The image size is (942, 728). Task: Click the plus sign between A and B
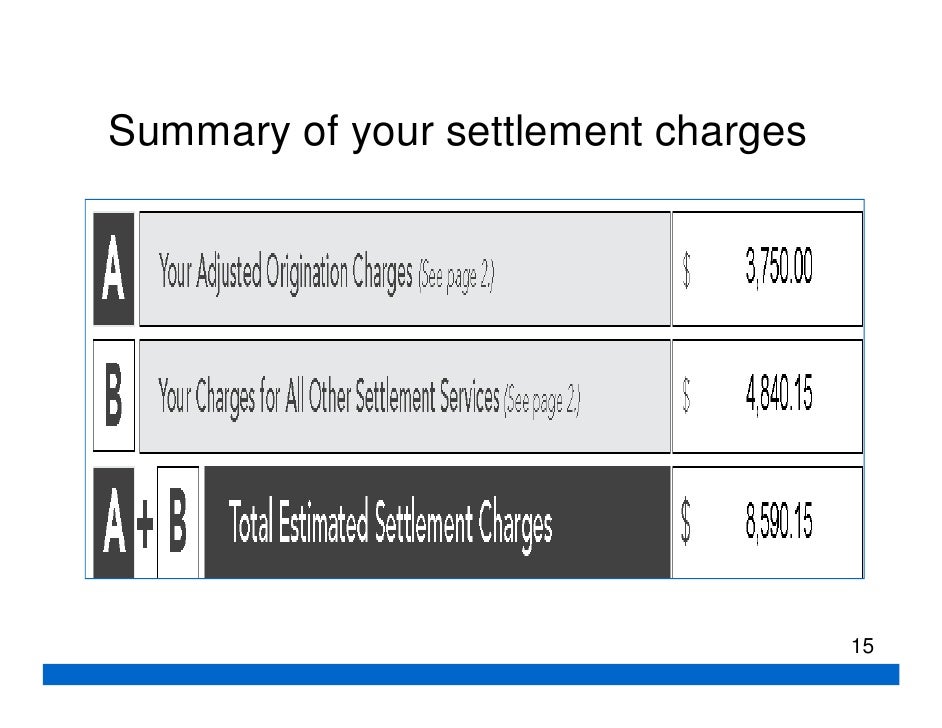click(x=145, y=524)
